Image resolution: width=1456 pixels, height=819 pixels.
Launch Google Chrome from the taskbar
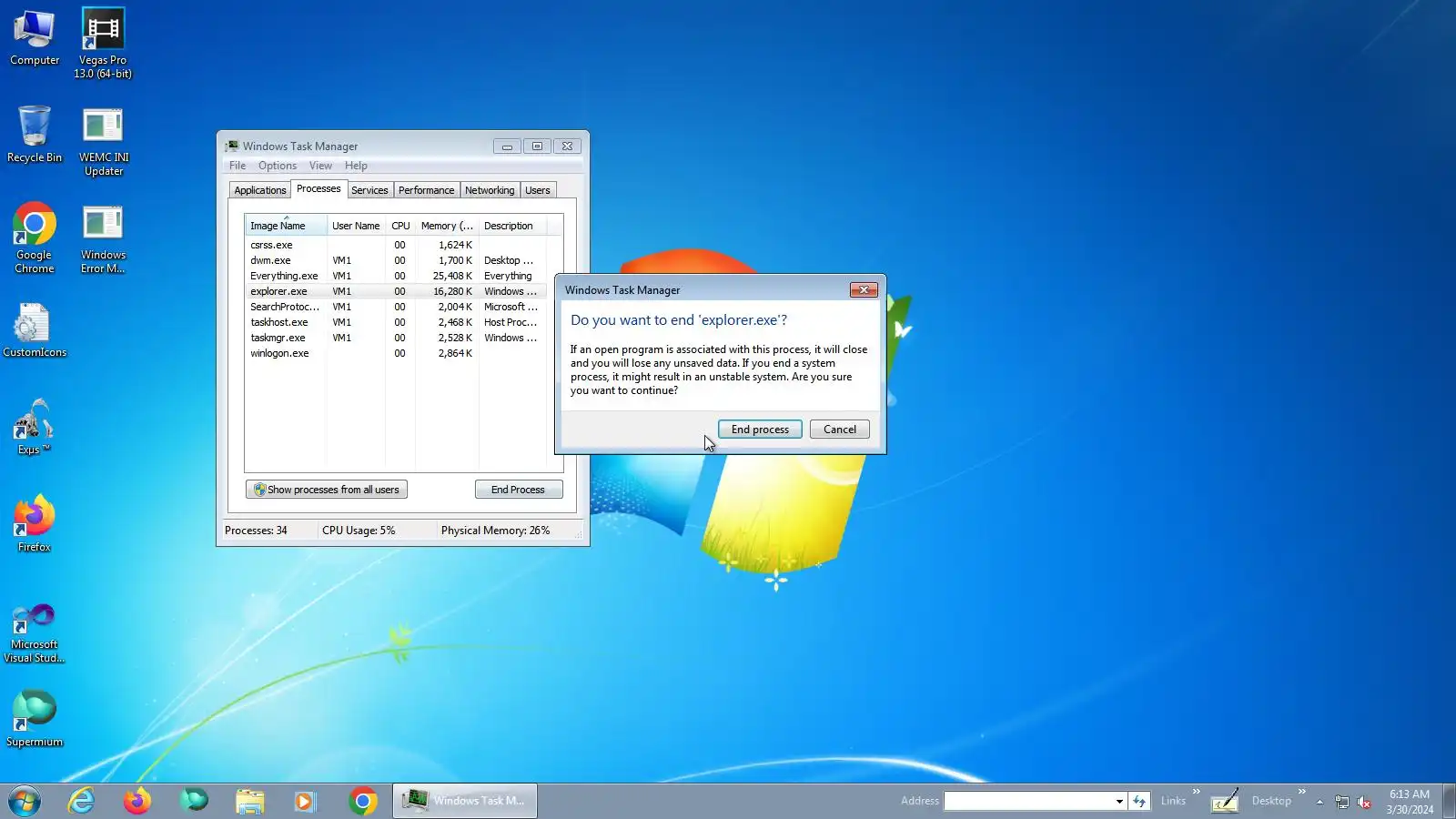click(362, 801)
